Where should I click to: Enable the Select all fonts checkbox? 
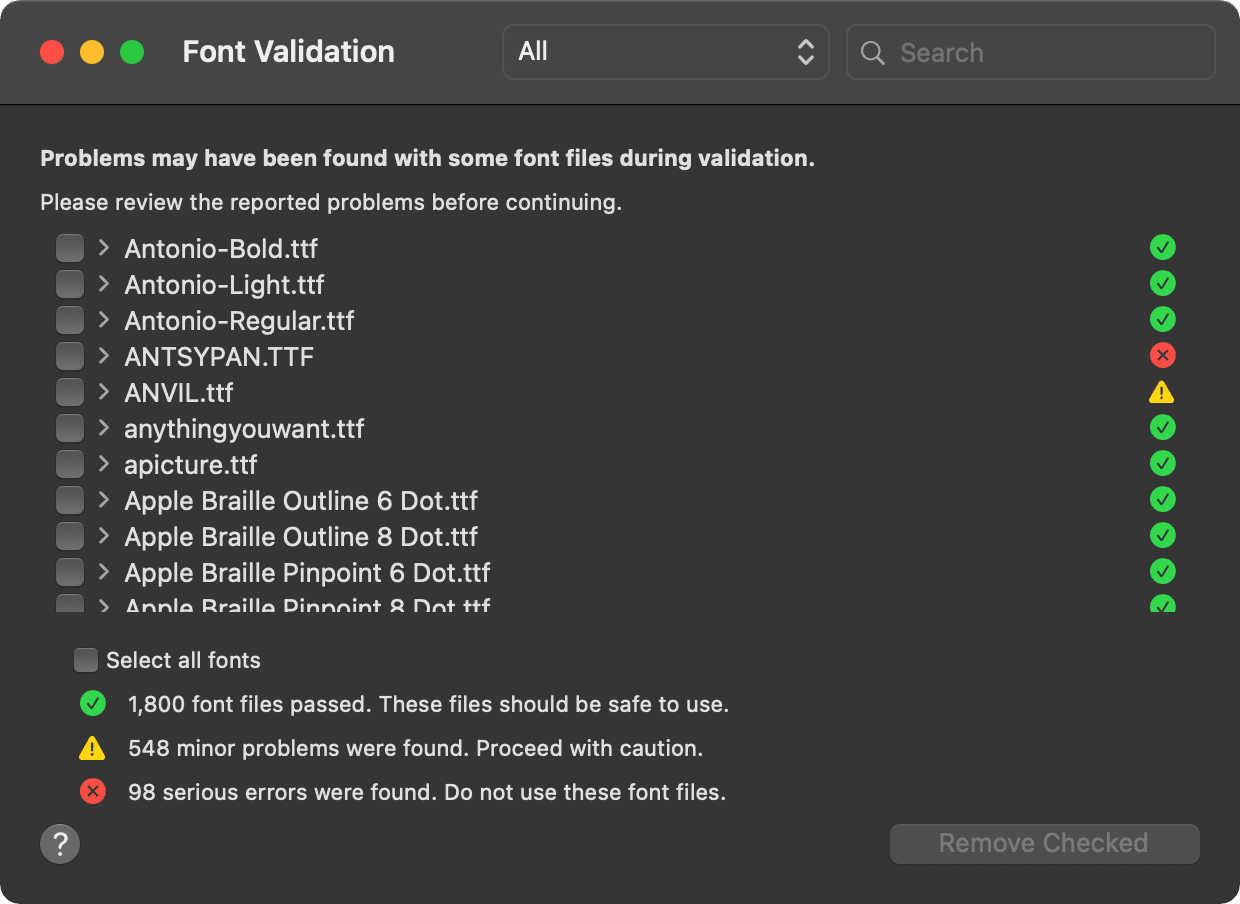tap(86, 660)
